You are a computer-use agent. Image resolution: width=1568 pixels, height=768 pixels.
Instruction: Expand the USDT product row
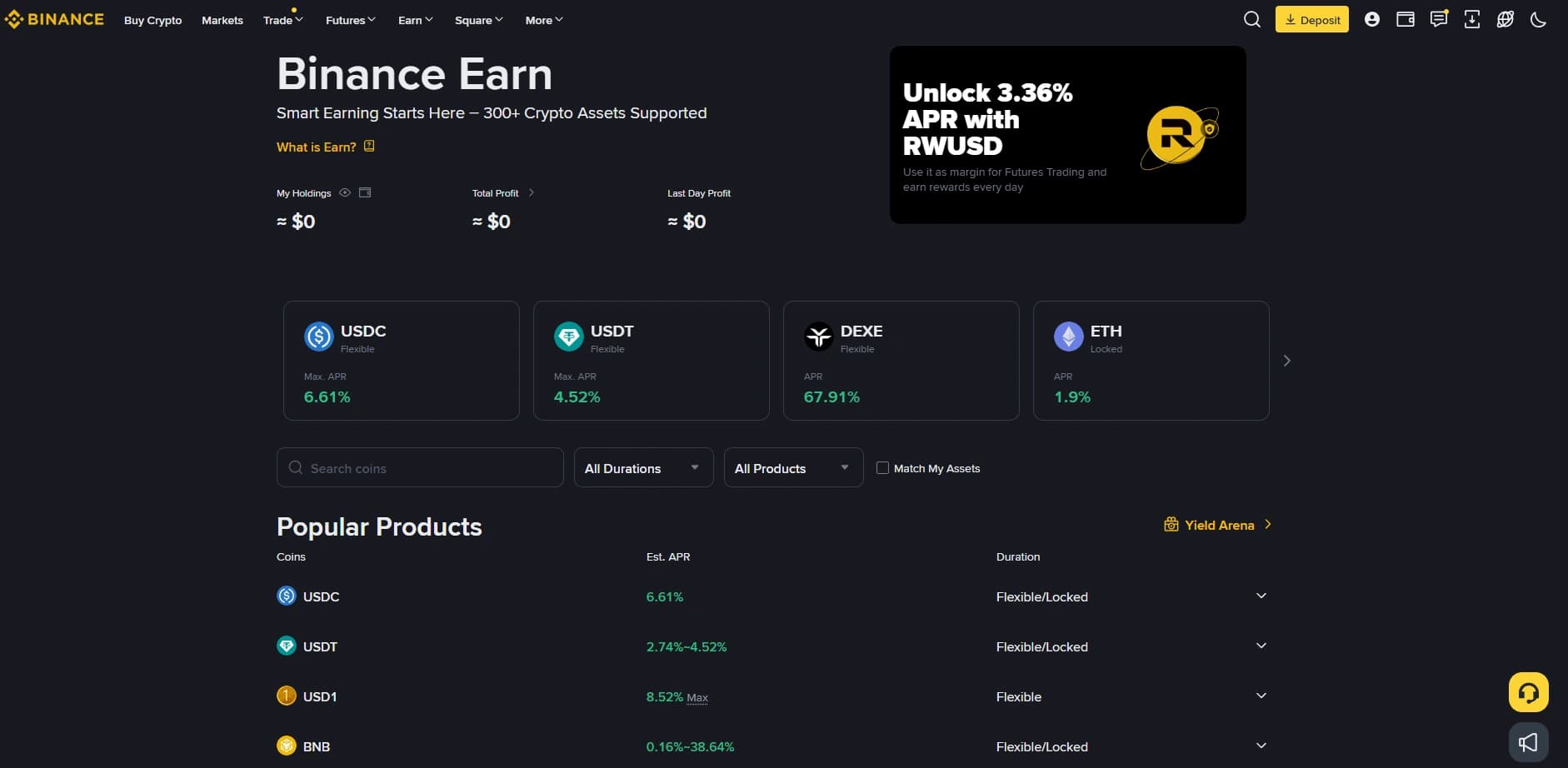point(1261,646)
